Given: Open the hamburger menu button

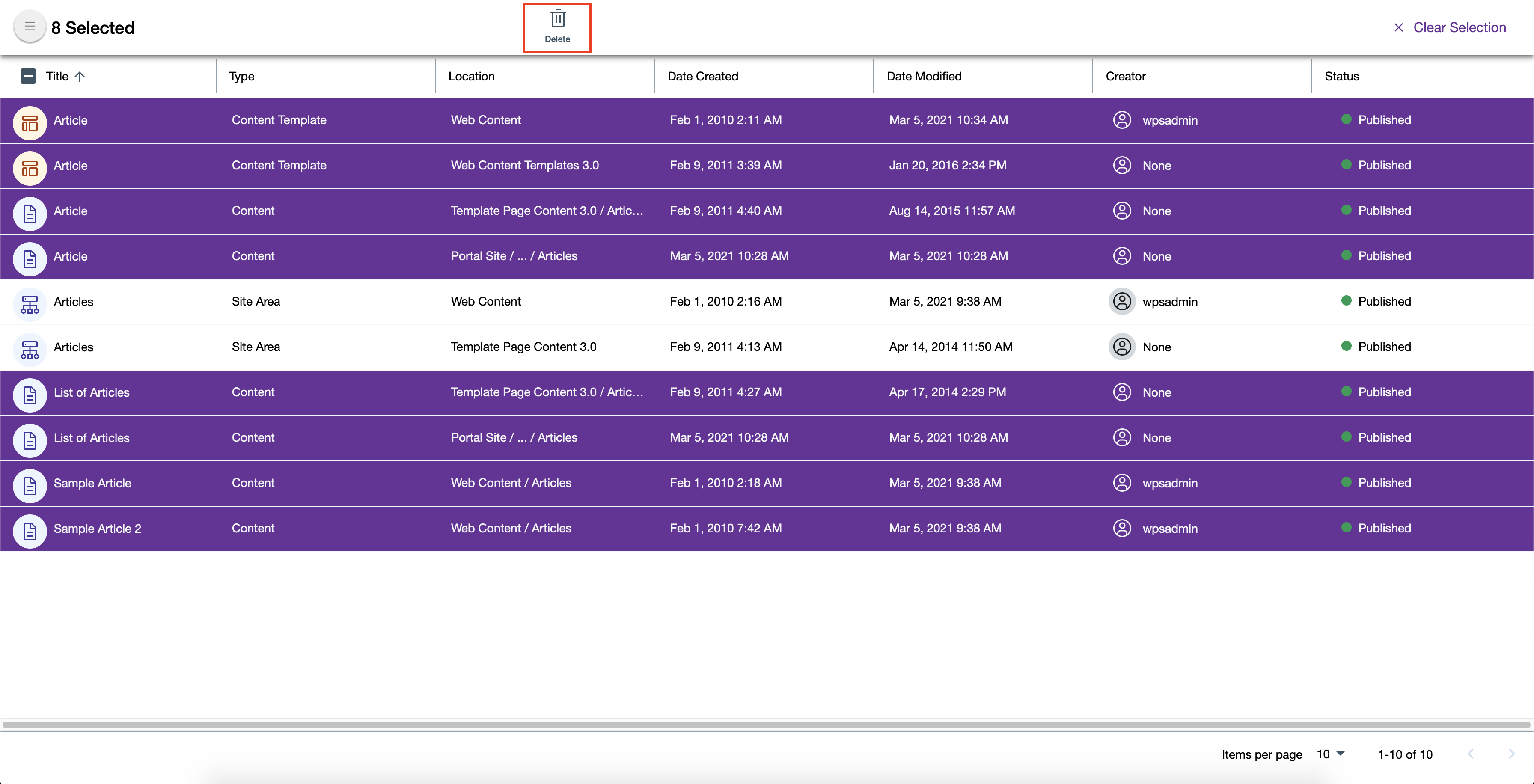Looking at the screenshot, I should point(29,27).
